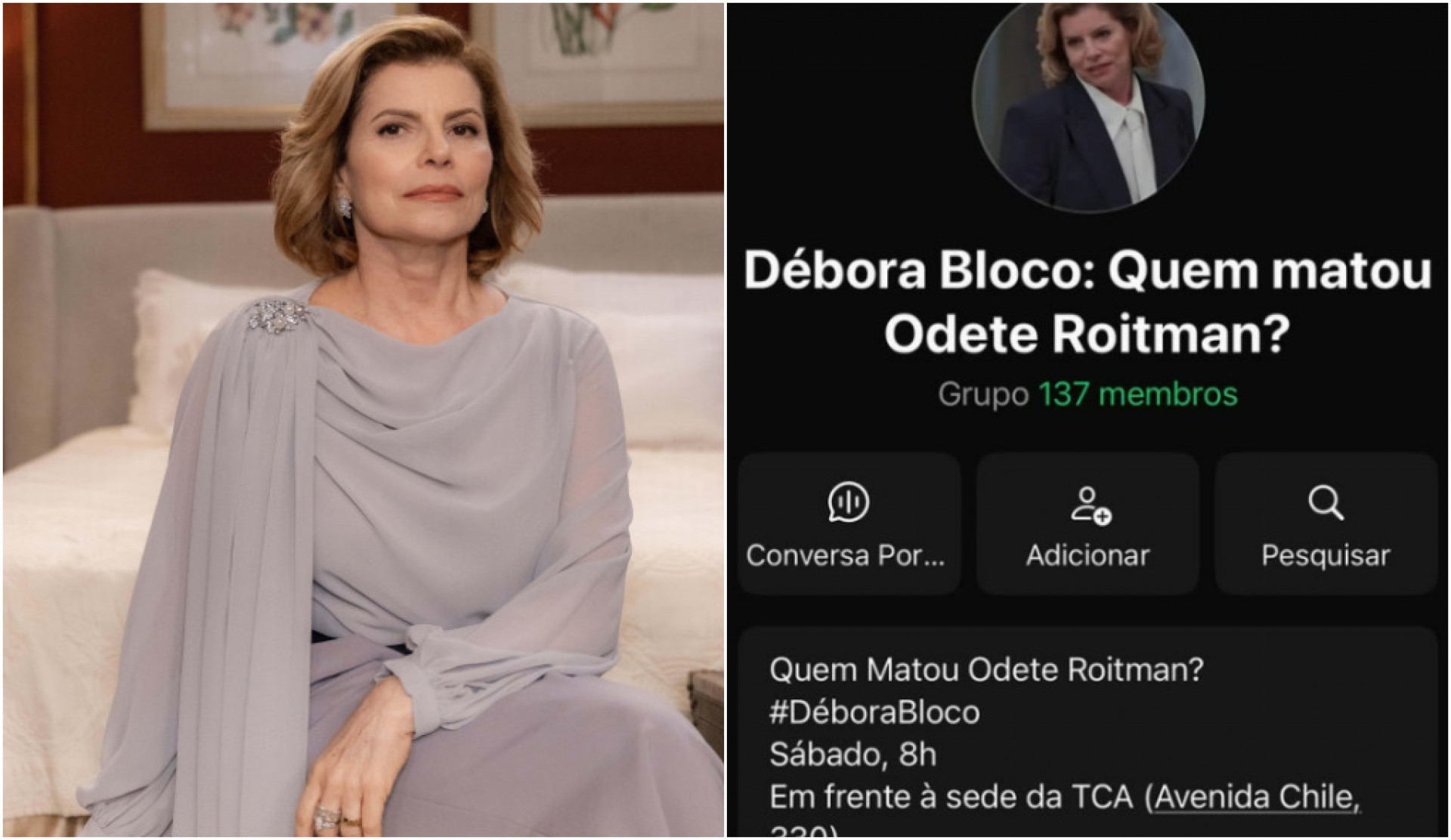Select the Pesquisar text label
This screenshot has width=1451, height=840.
click(1326, 556)
